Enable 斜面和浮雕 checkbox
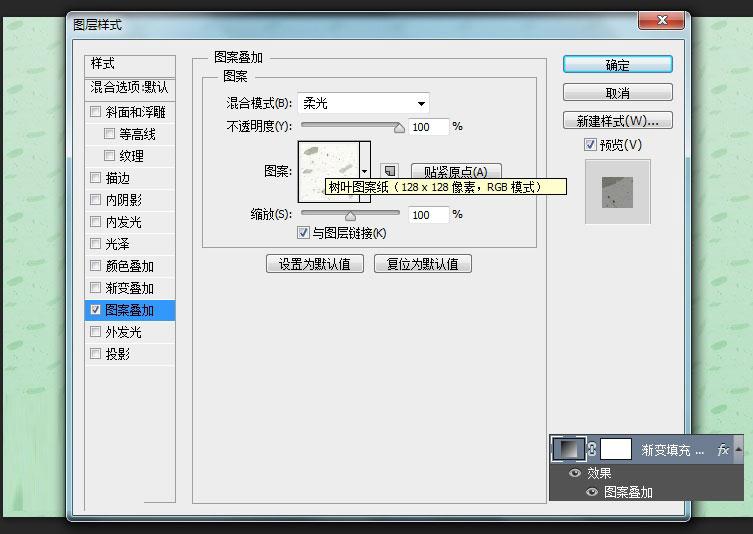Screen dimensions: 753x534 [x=95, y=112]
